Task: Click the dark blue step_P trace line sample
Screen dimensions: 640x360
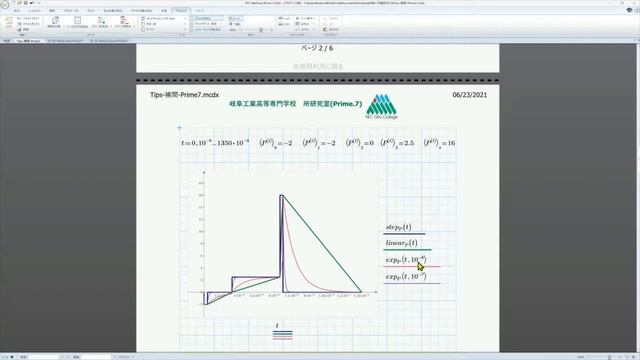Action: (404, 234)
